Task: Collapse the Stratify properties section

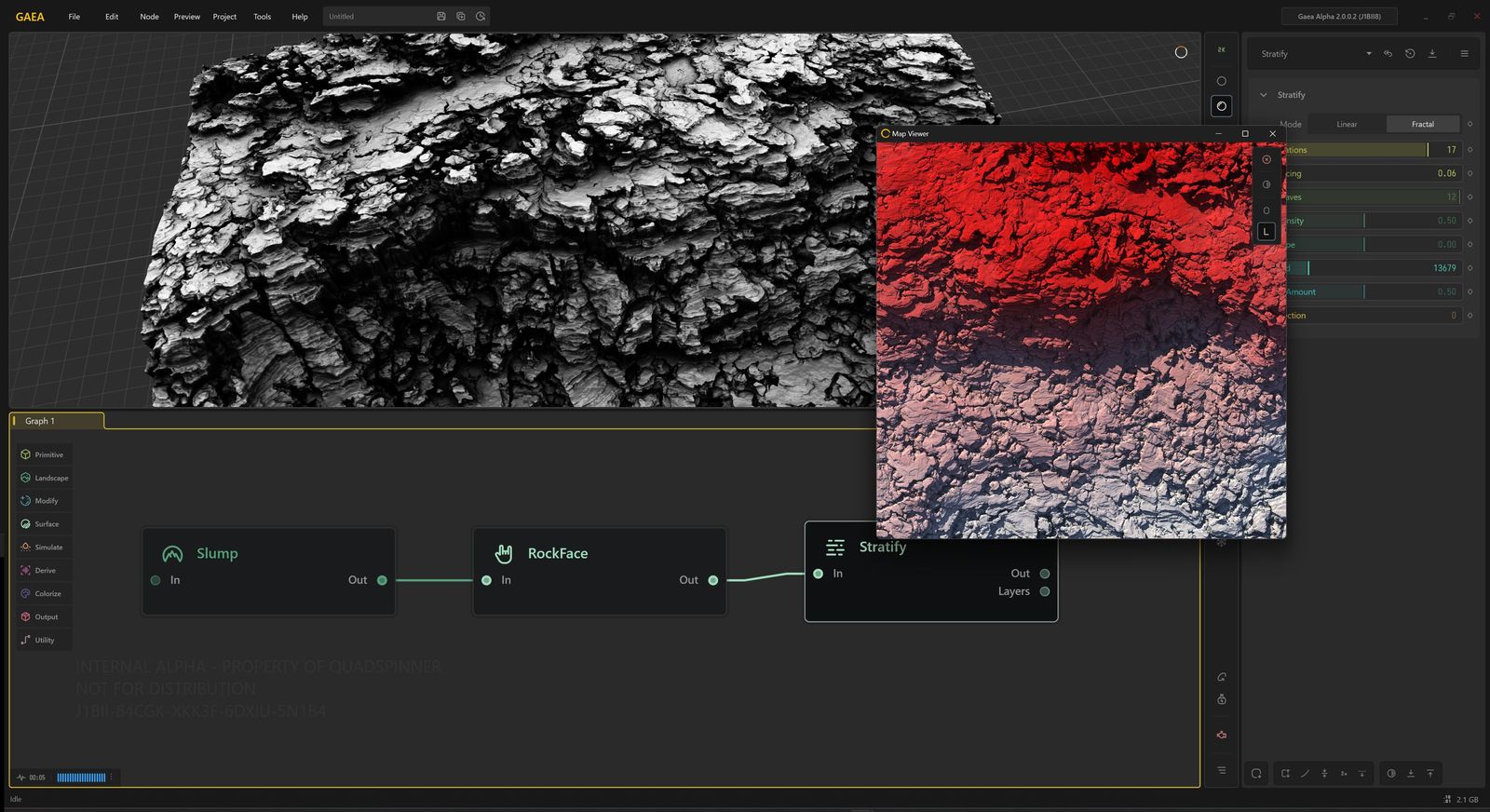Action: tap(1264, 95)
